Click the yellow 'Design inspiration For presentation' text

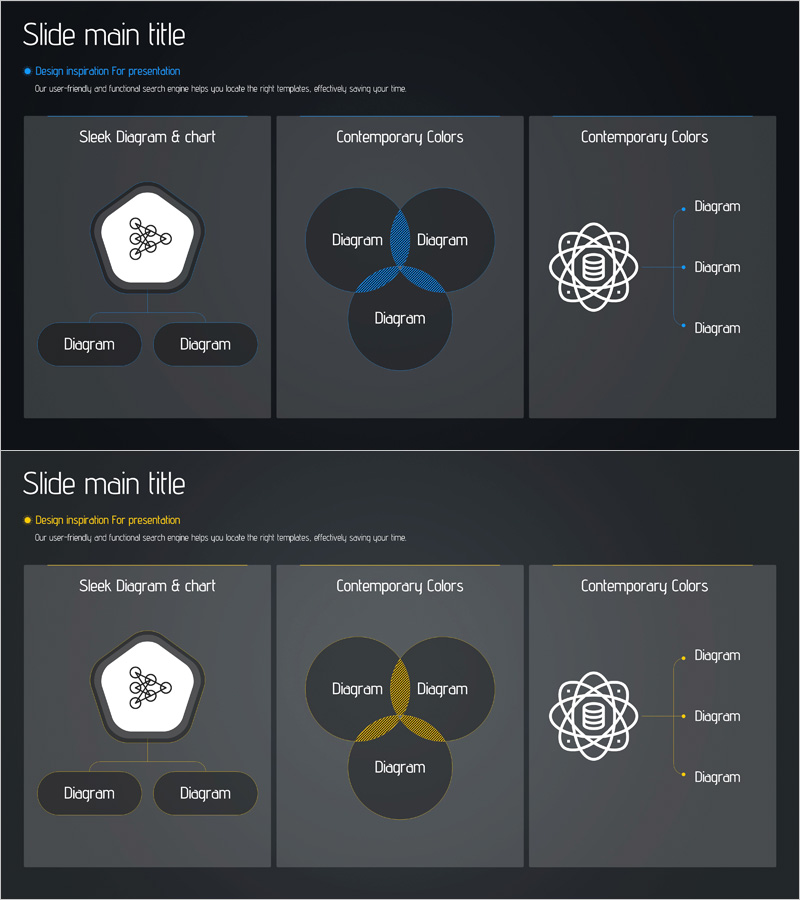tap(108, 521)
